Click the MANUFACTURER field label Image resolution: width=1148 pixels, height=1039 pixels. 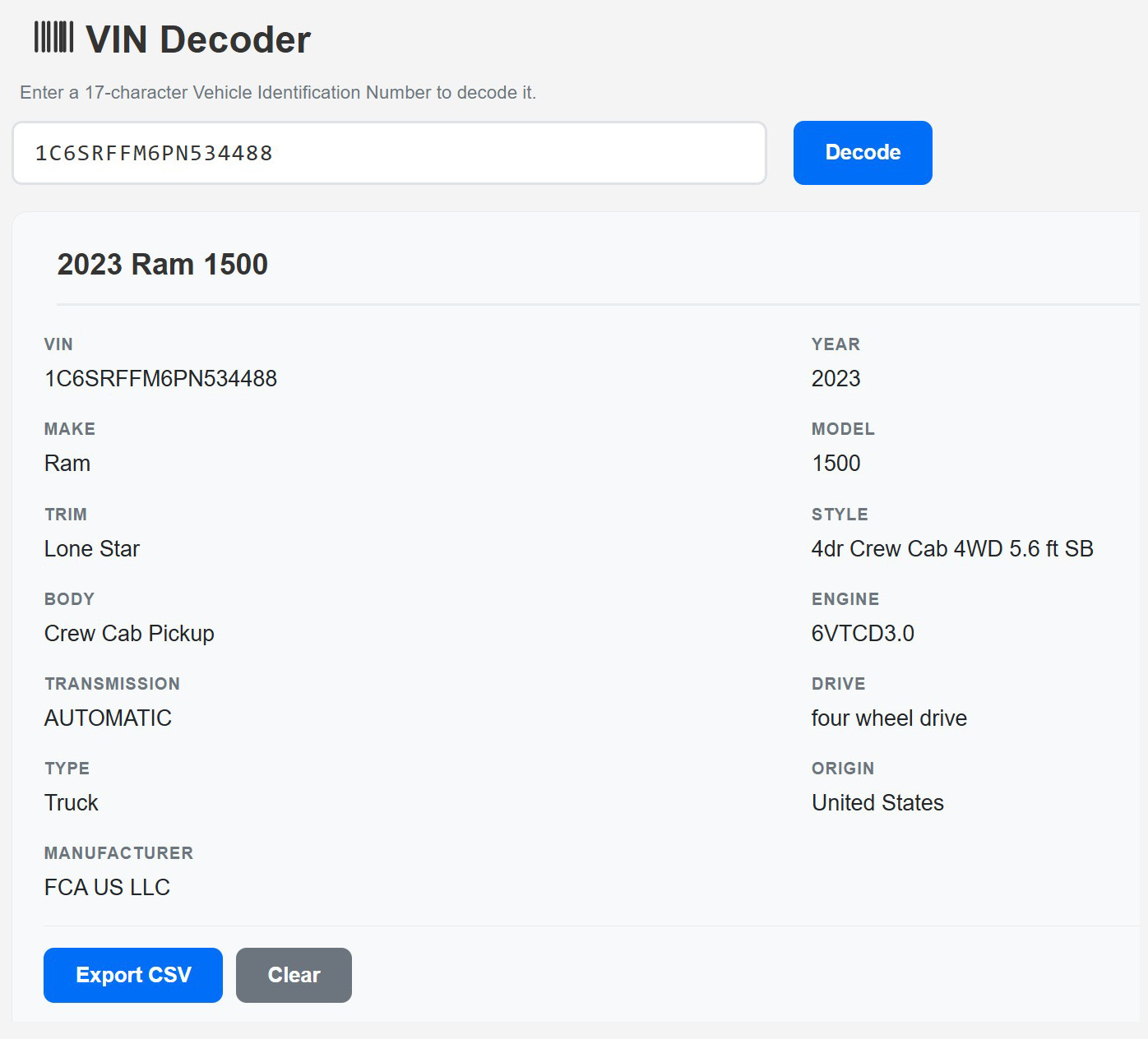pos(119,853)
